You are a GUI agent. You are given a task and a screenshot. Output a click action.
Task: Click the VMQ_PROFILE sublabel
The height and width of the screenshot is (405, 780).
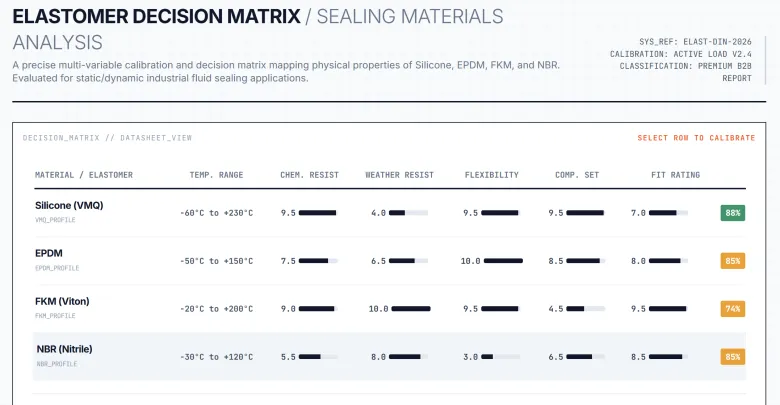[55, 220]
